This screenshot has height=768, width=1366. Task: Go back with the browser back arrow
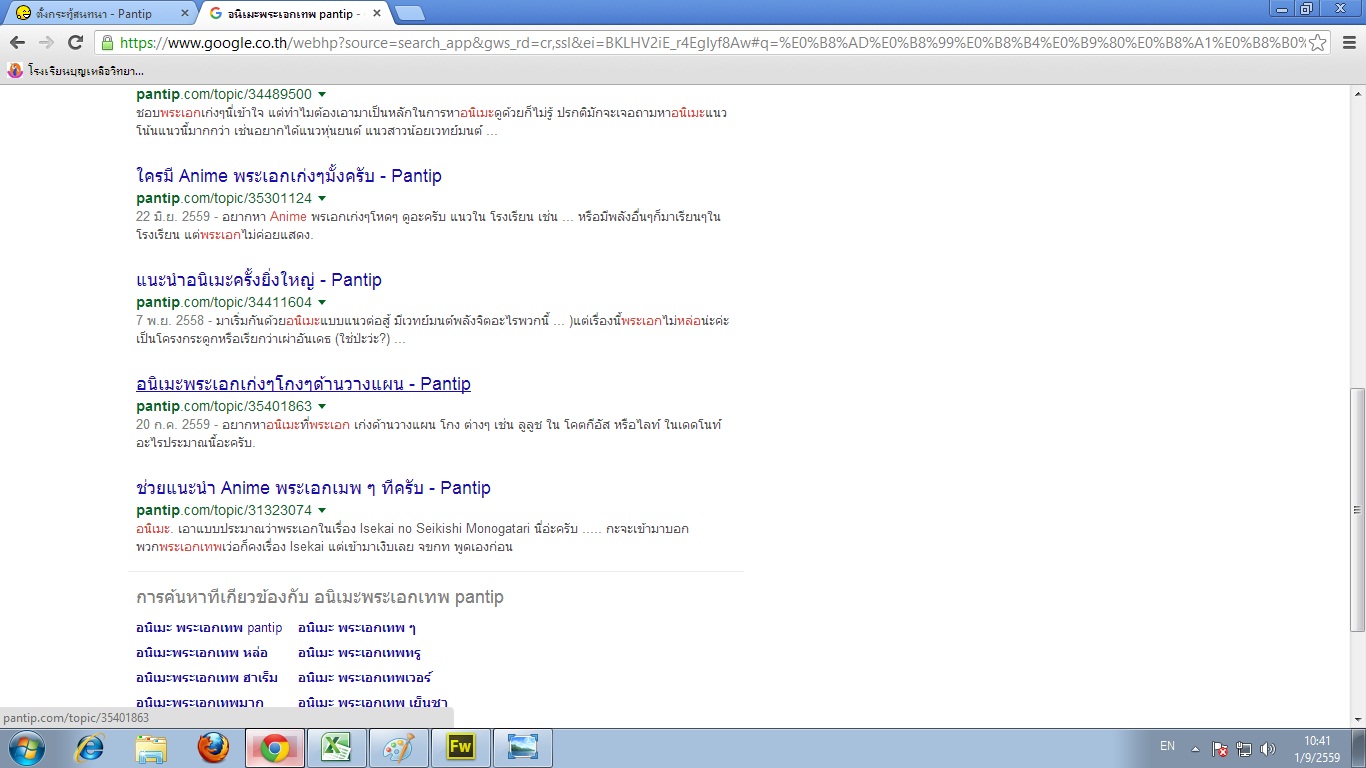[x=17, y=43]
